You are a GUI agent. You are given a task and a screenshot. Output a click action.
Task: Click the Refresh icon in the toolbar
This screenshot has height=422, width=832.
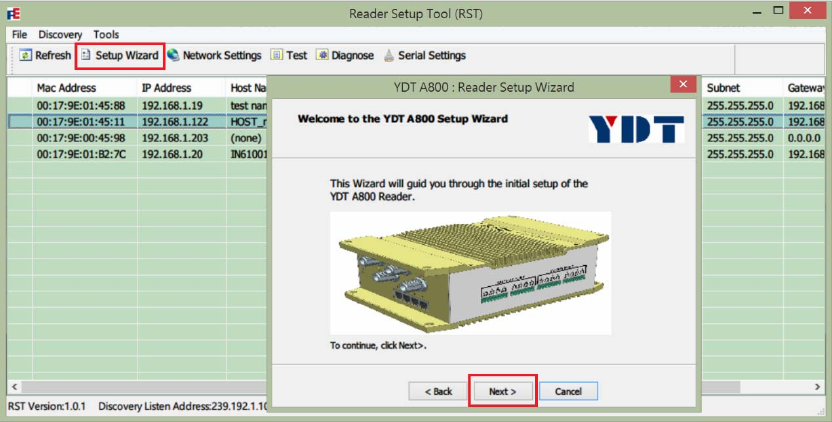[25, 55]
